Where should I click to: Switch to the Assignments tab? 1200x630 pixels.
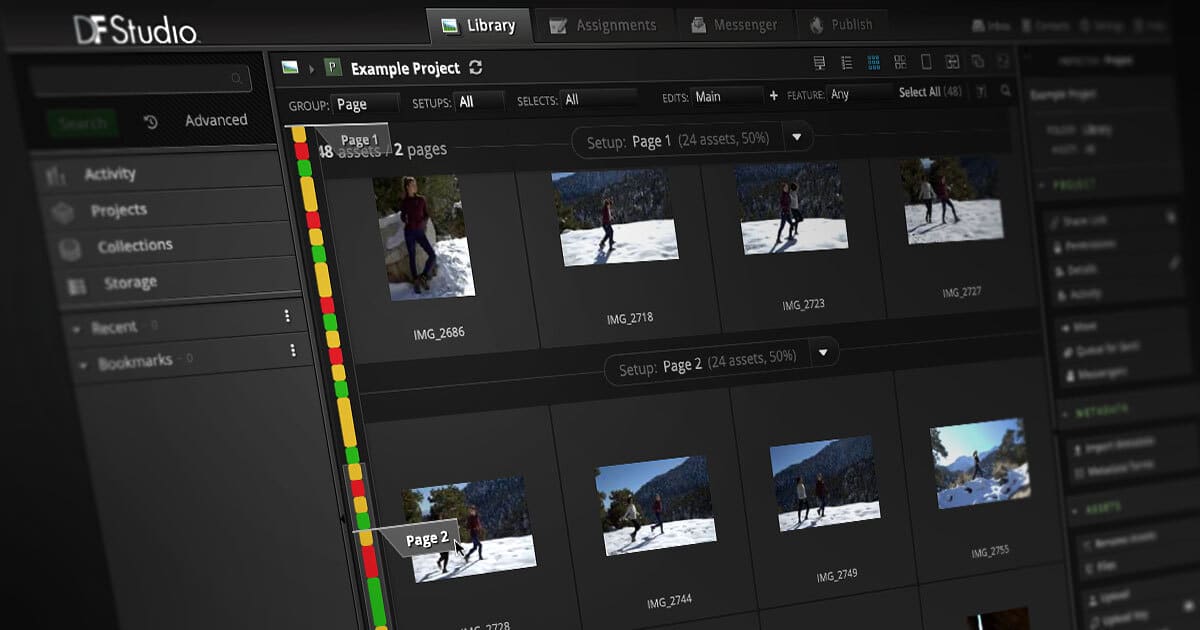pos(603,25)
